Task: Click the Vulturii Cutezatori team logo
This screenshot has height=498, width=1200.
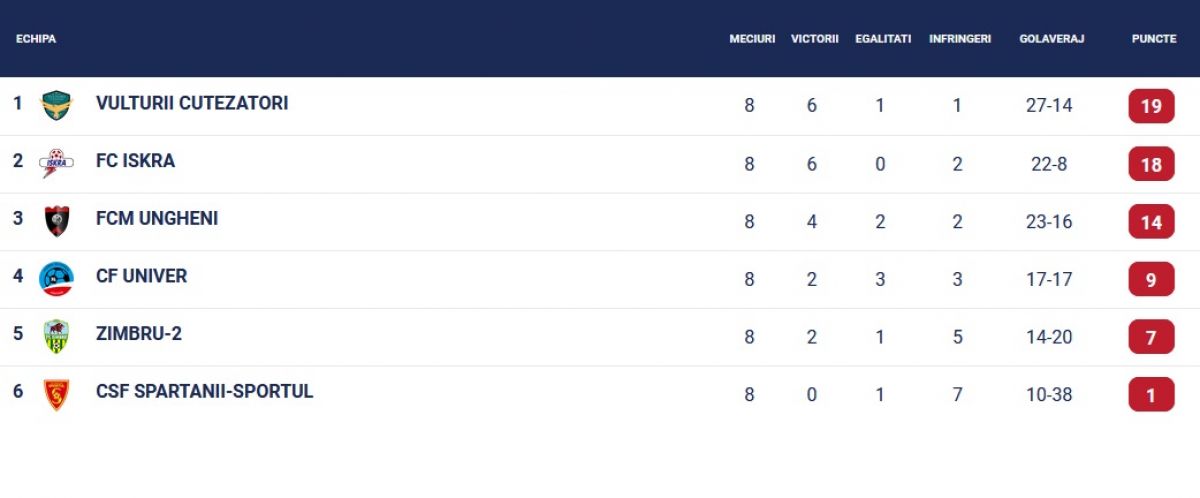Action: pyautogui.click(x=56, y=105)
